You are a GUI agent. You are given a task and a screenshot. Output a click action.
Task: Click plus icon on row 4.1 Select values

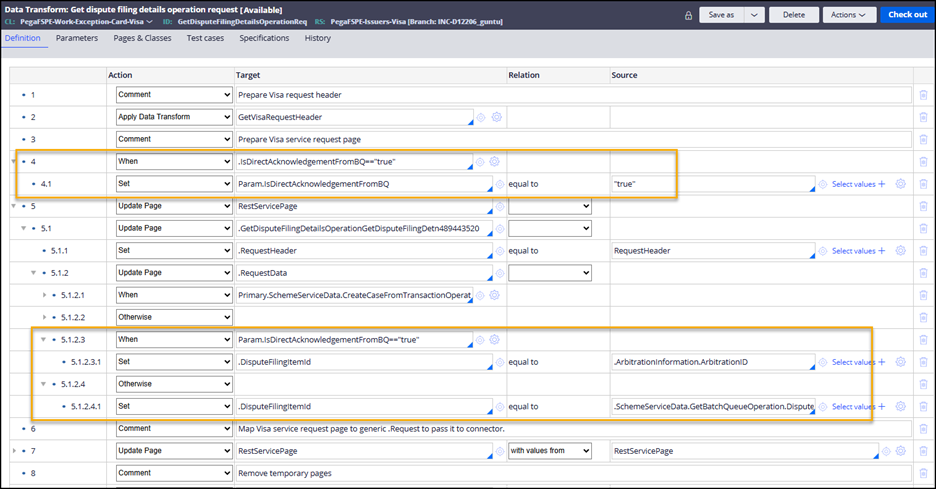click(x=882, y=184)
